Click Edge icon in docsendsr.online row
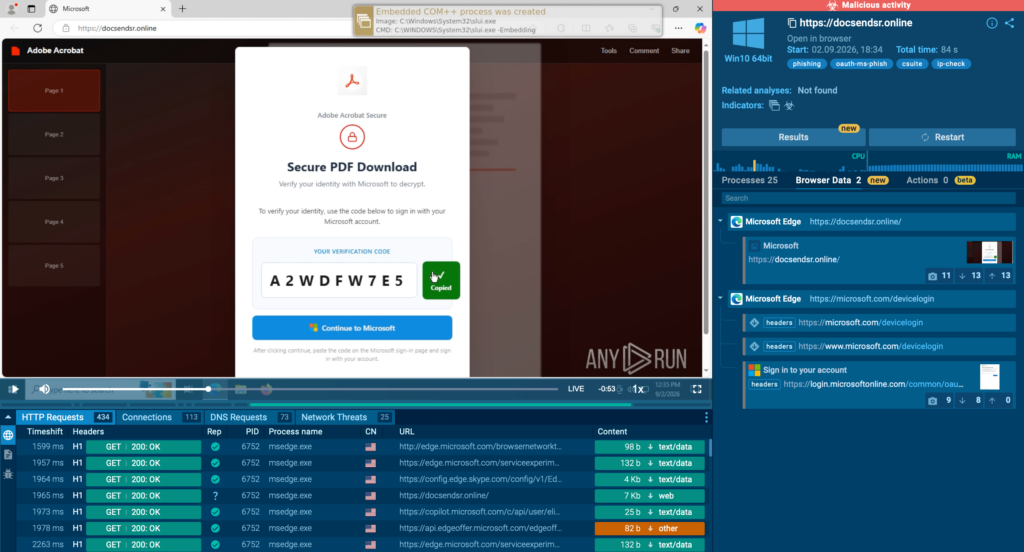 (736, 222)
